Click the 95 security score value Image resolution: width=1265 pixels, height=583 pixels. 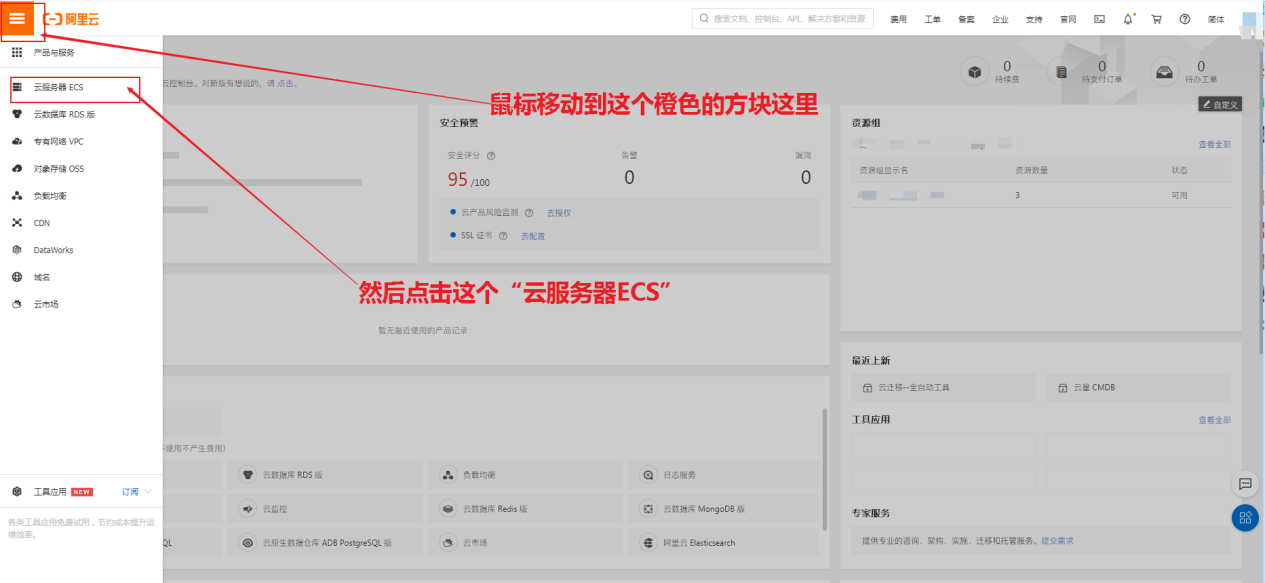pos(458,180)
